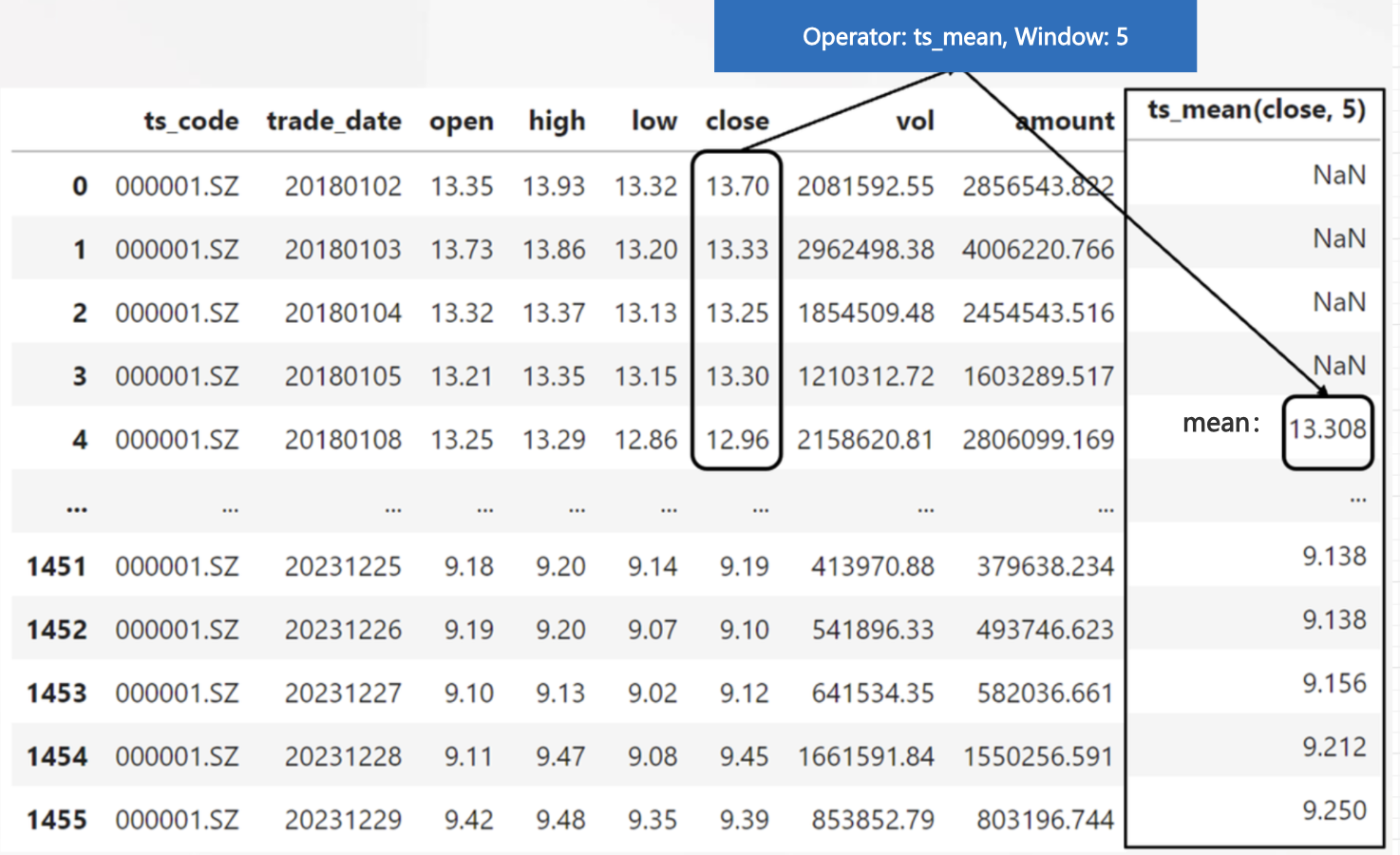Select the ts_code column header
Viewport: 1400px width, 855px height.
[x=191, y=122]
